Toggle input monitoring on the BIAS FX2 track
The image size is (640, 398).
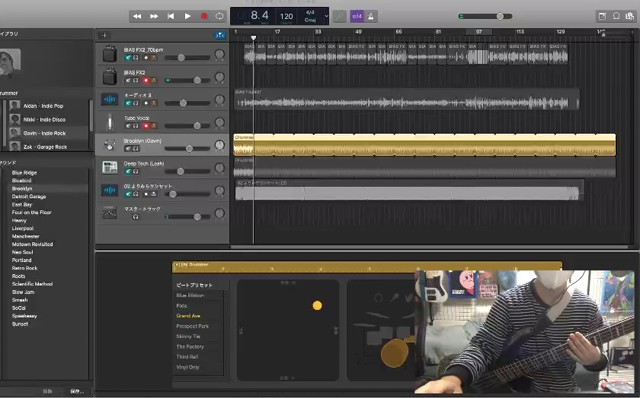pyautogui.click(x=154, y=80)
